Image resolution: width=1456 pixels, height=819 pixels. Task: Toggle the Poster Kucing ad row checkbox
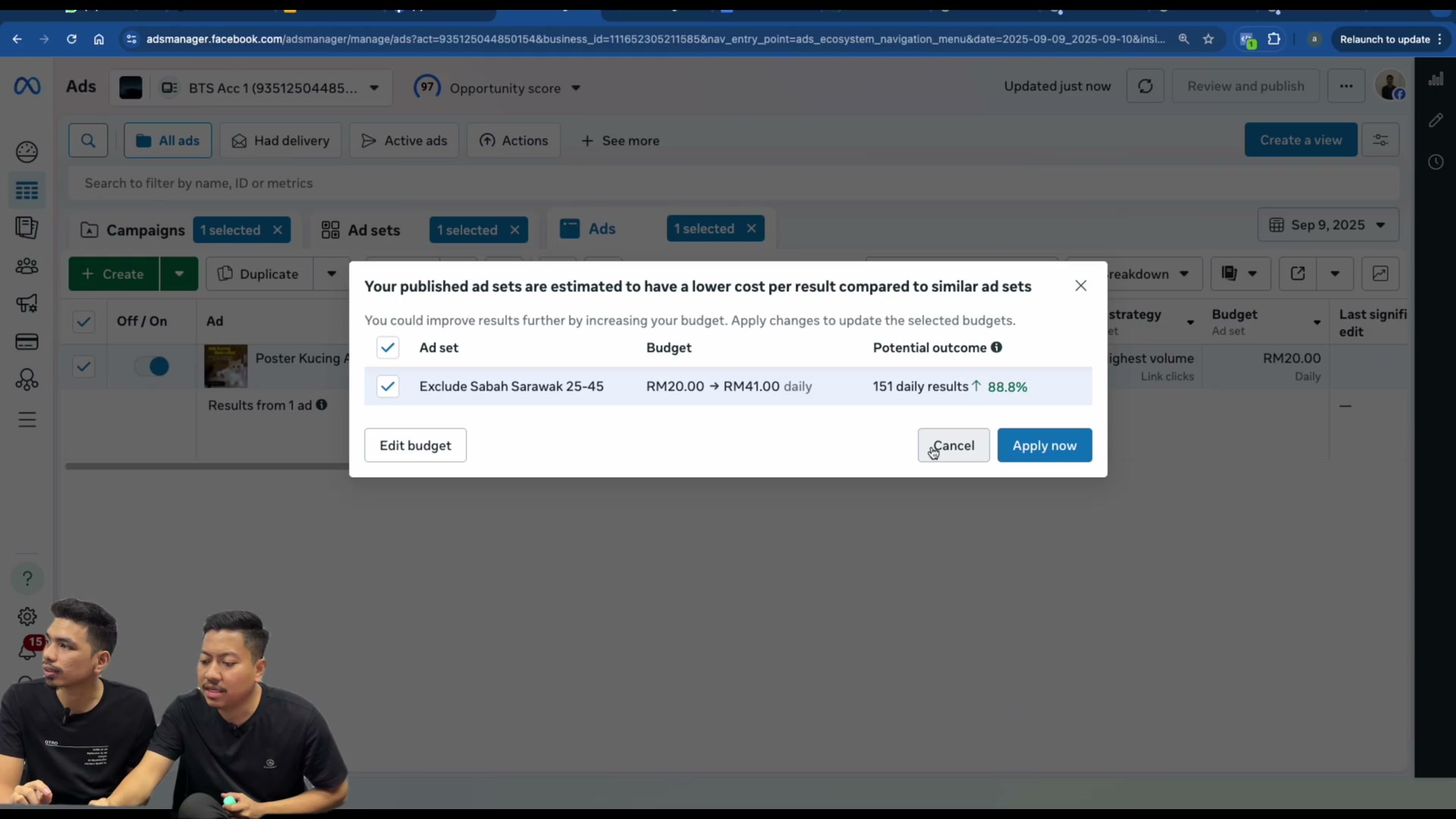(83, 366)
